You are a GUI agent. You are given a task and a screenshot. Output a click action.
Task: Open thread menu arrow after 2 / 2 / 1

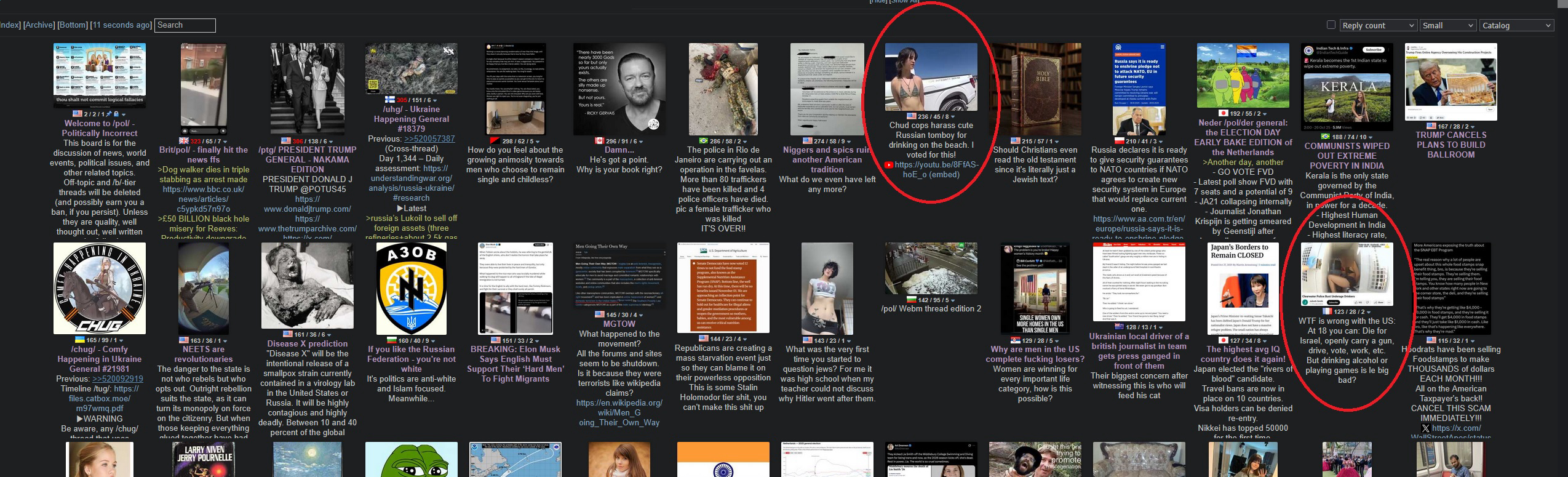click(123, 114)
